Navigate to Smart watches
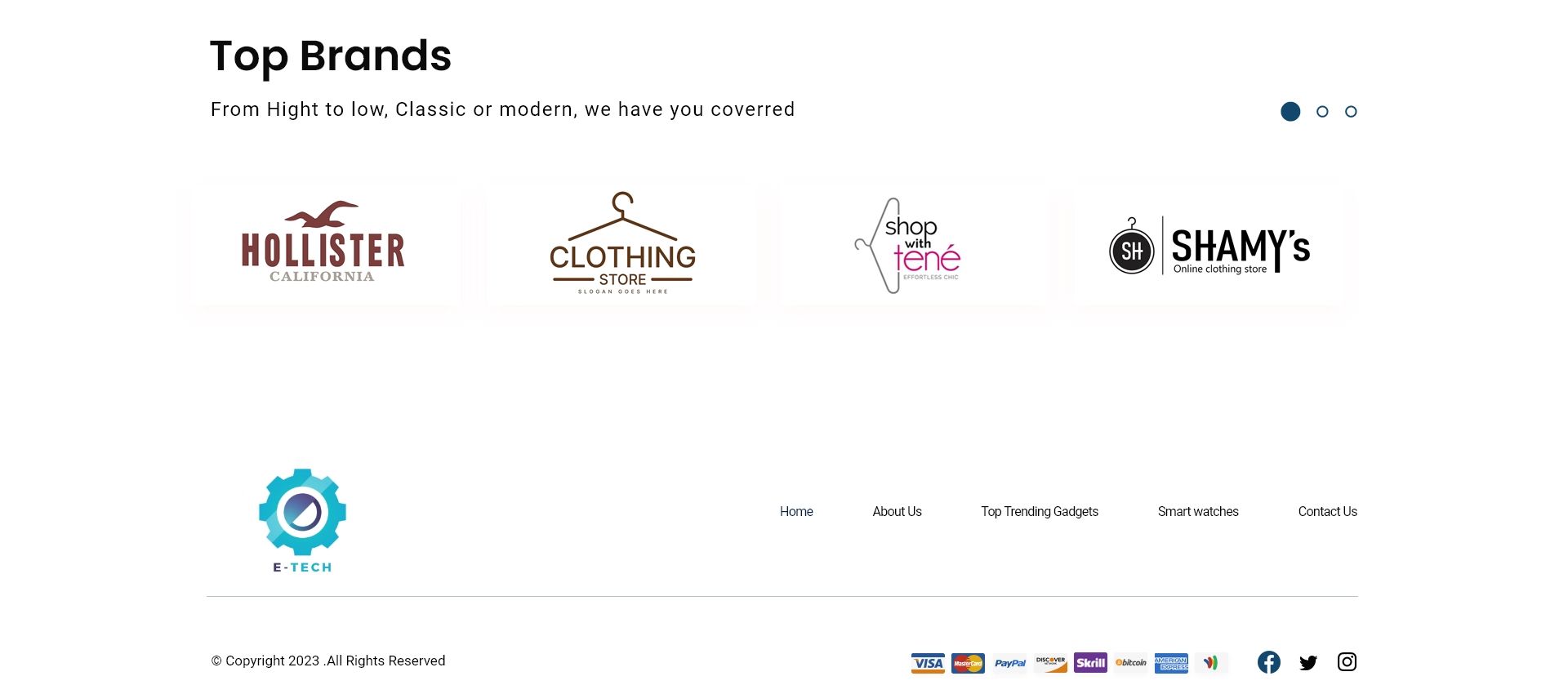1568x694 pixels. pyautogui.click(x=1198, y=512)
